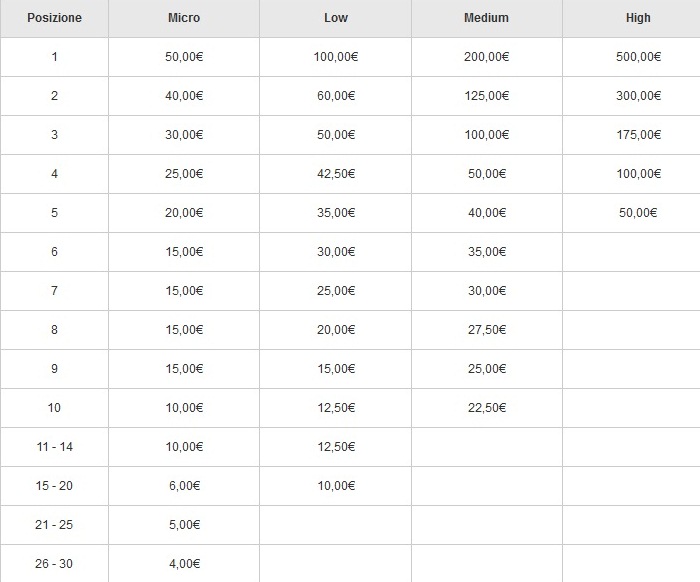Click the 6,00€ Micro prize cell

click(x=184, y=486)
